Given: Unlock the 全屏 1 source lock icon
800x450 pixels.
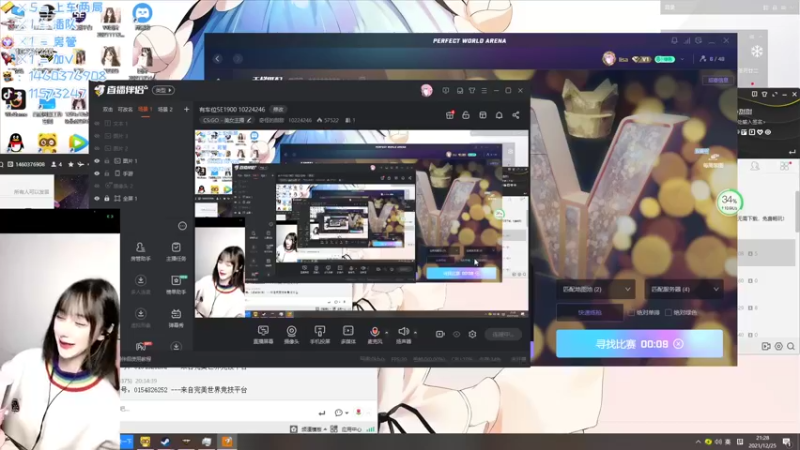Looking at the screenshot, I should (107, 198).
